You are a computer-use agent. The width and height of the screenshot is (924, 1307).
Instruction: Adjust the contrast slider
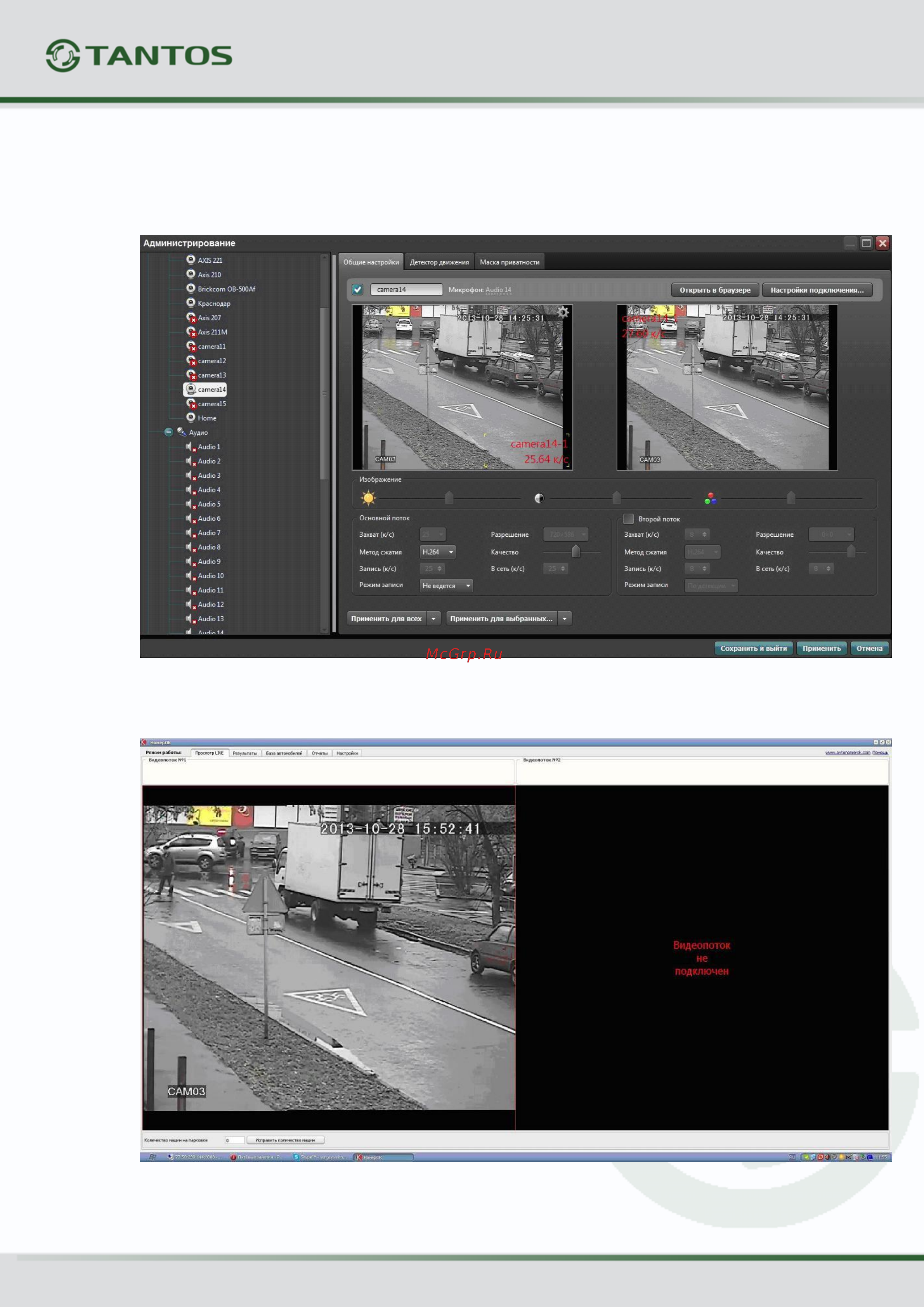[x=616, y=498]
